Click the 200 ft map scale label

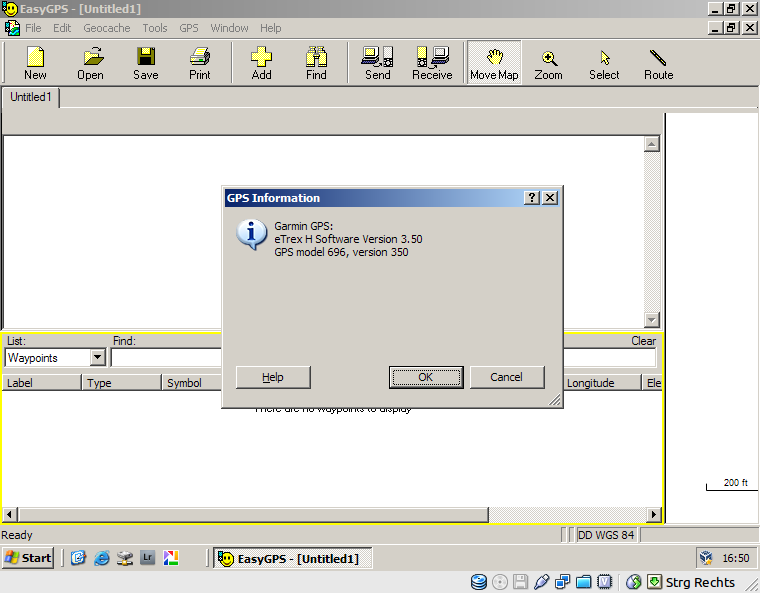point(735,482)
